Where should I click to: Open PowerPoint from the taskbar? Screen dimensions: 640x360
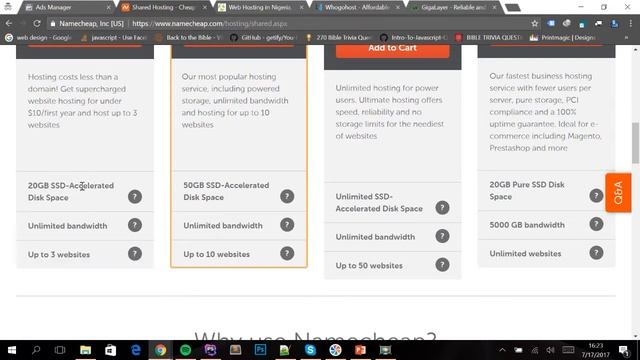(360, 350)
